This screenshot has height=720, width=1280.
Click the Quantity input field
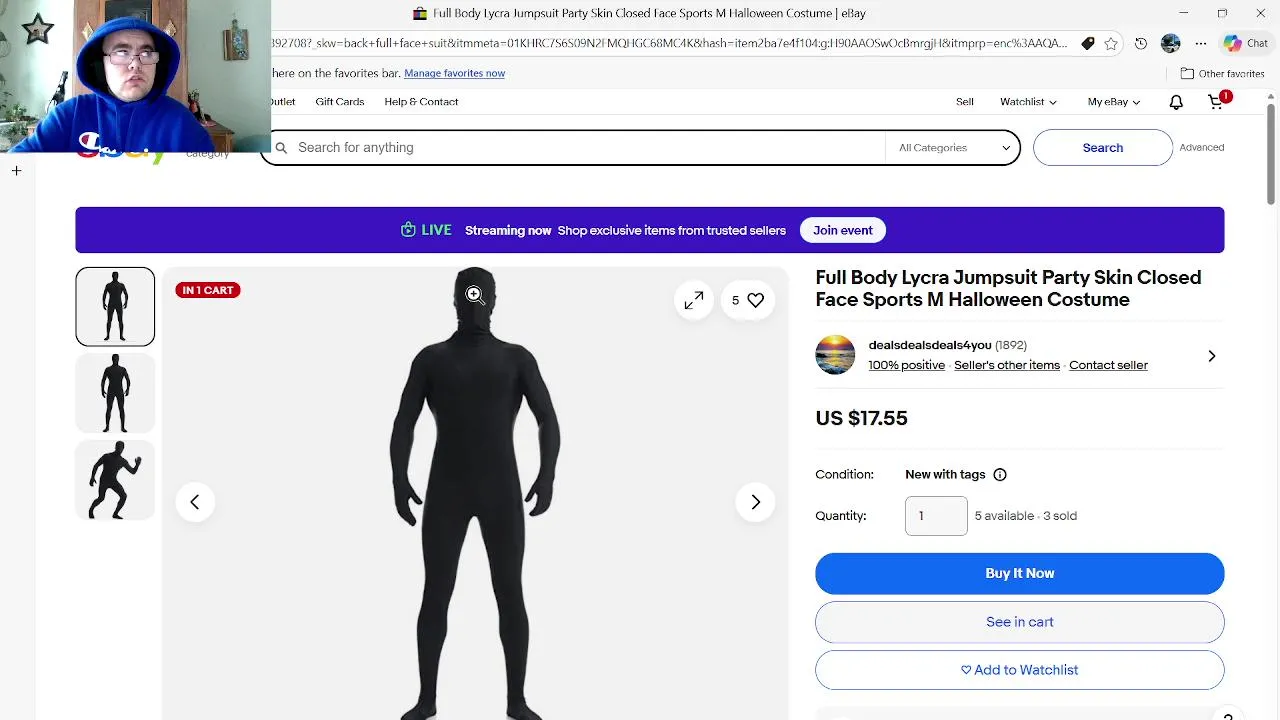tap(936, 516)
